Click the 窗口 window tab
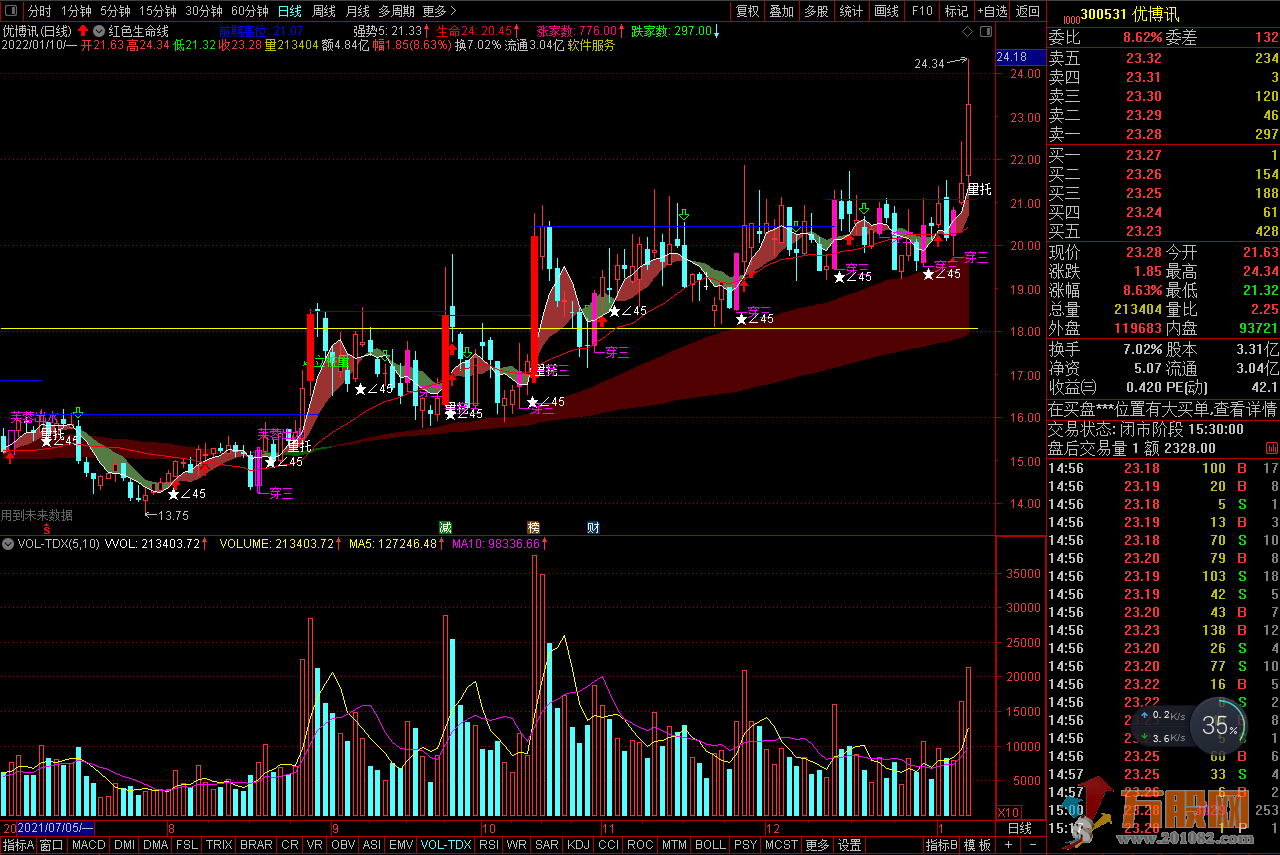The image size is (1280, 855). pos(52,845)
